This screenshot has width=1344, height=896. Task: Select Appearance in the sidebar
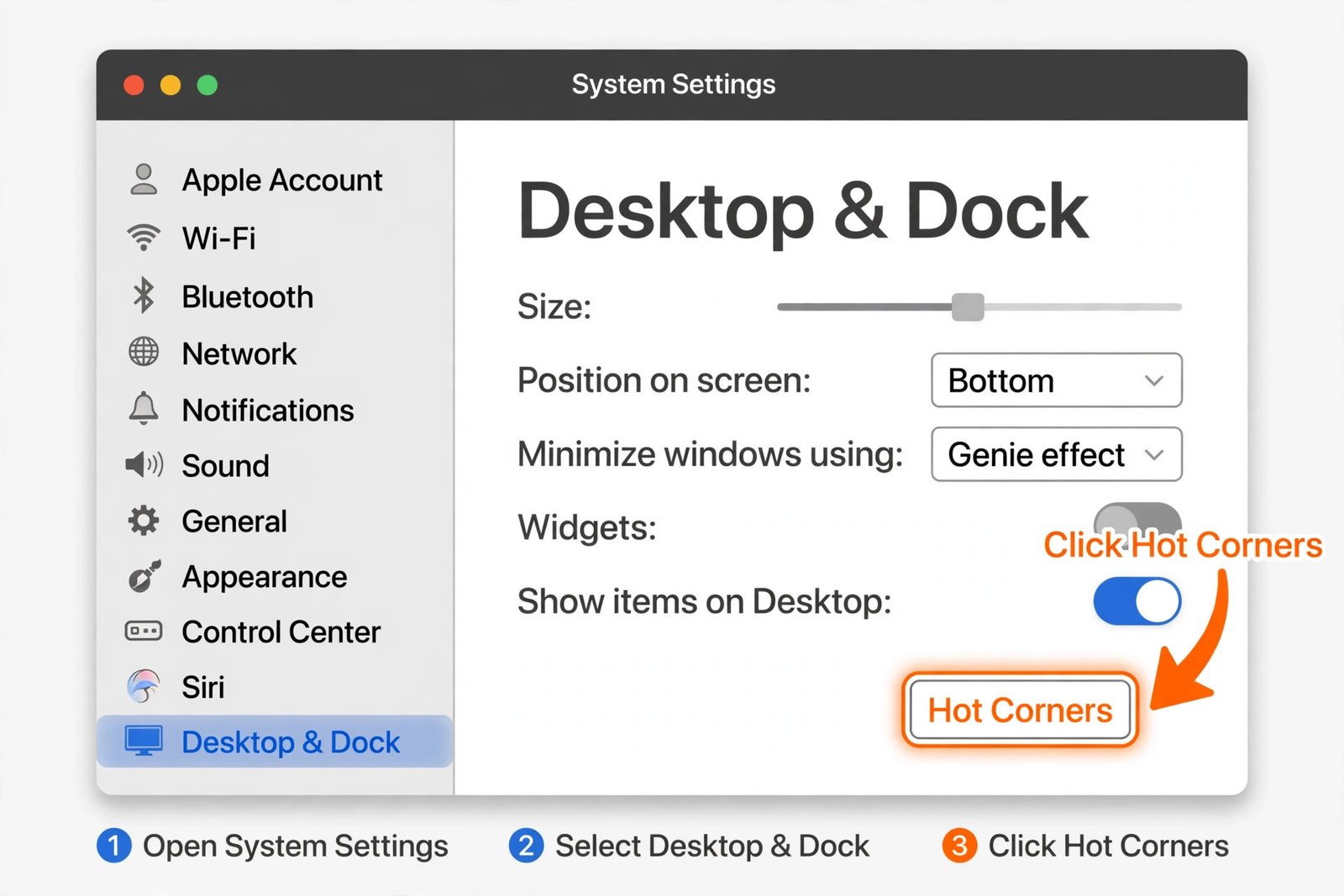click(275, 577)
